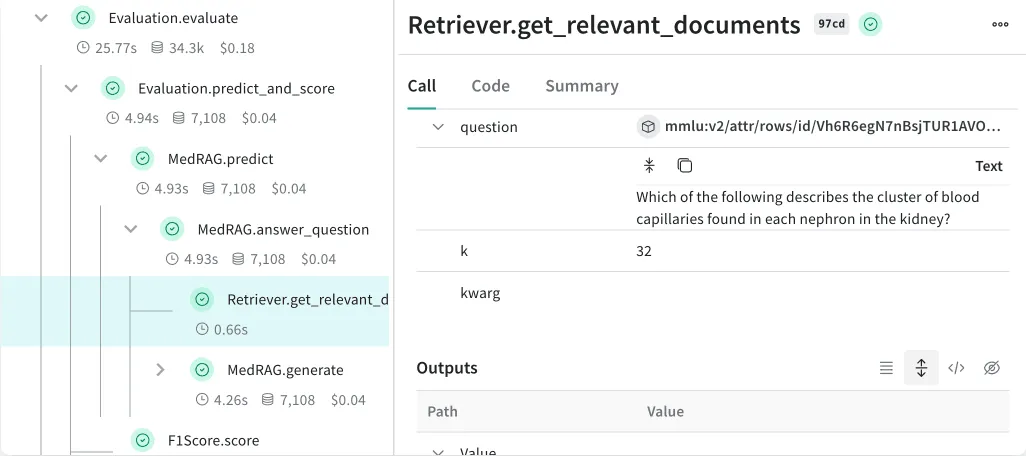The height and width of the screenshot is (456, 1026).
Task: Collapse the question input row
Action: tap(438, 127)
